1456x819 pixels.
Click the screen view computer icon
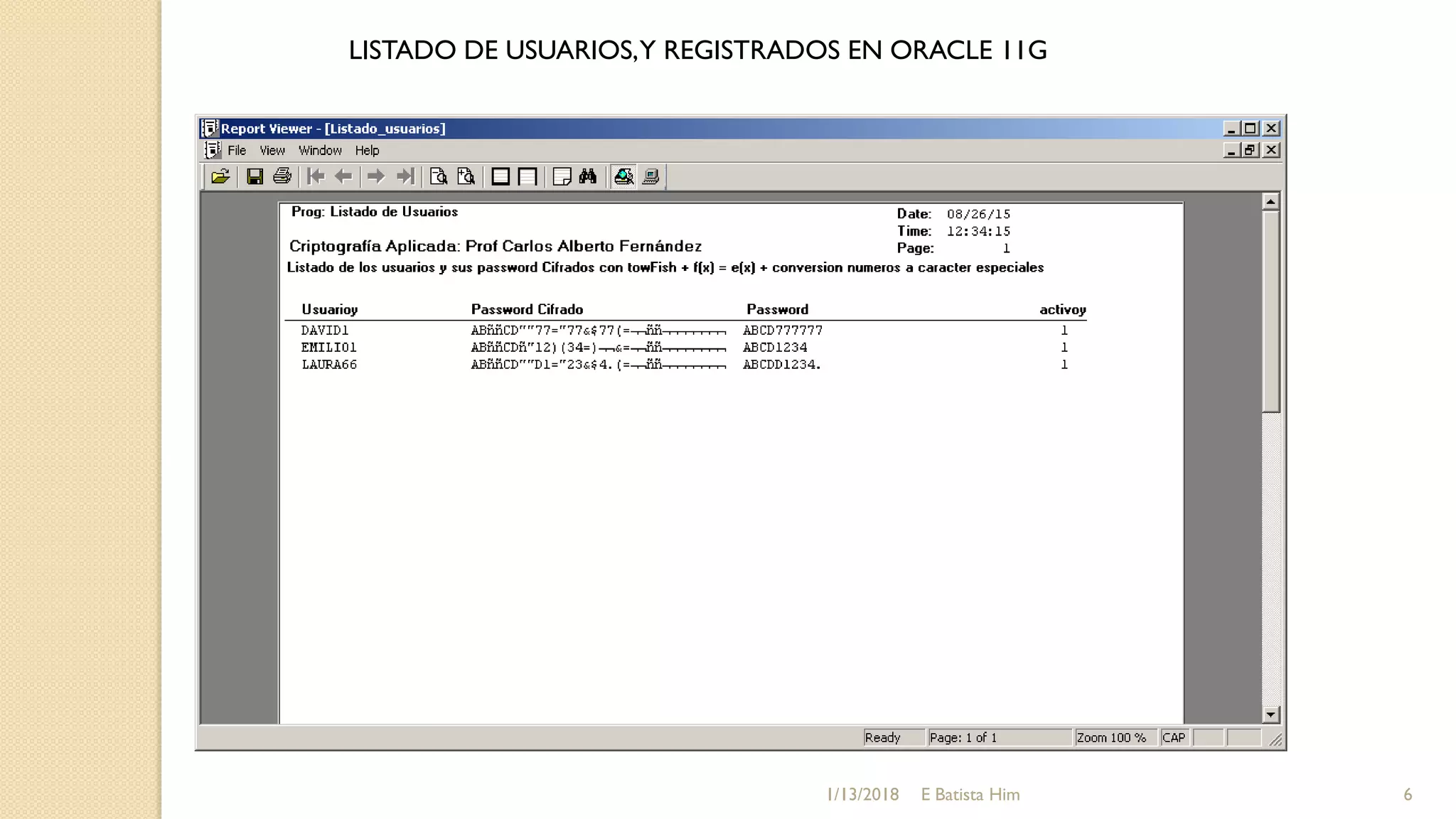tap(651, 176)
